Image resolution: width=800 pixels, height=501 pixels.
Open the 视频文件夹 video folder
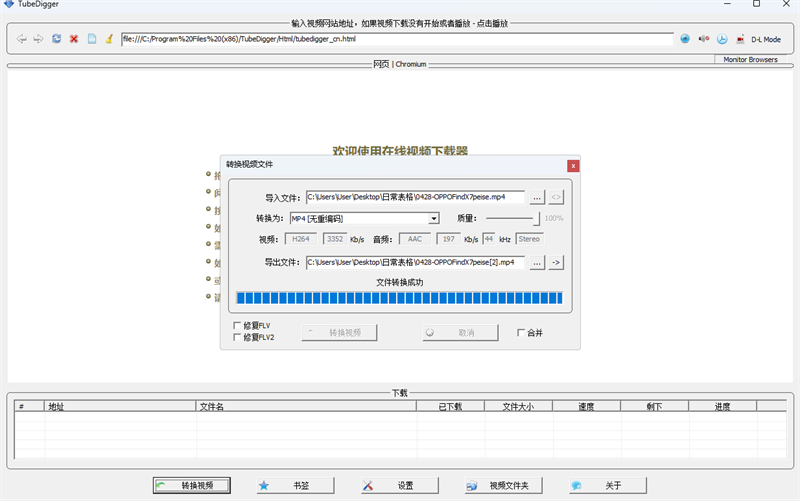click(507, 485)
